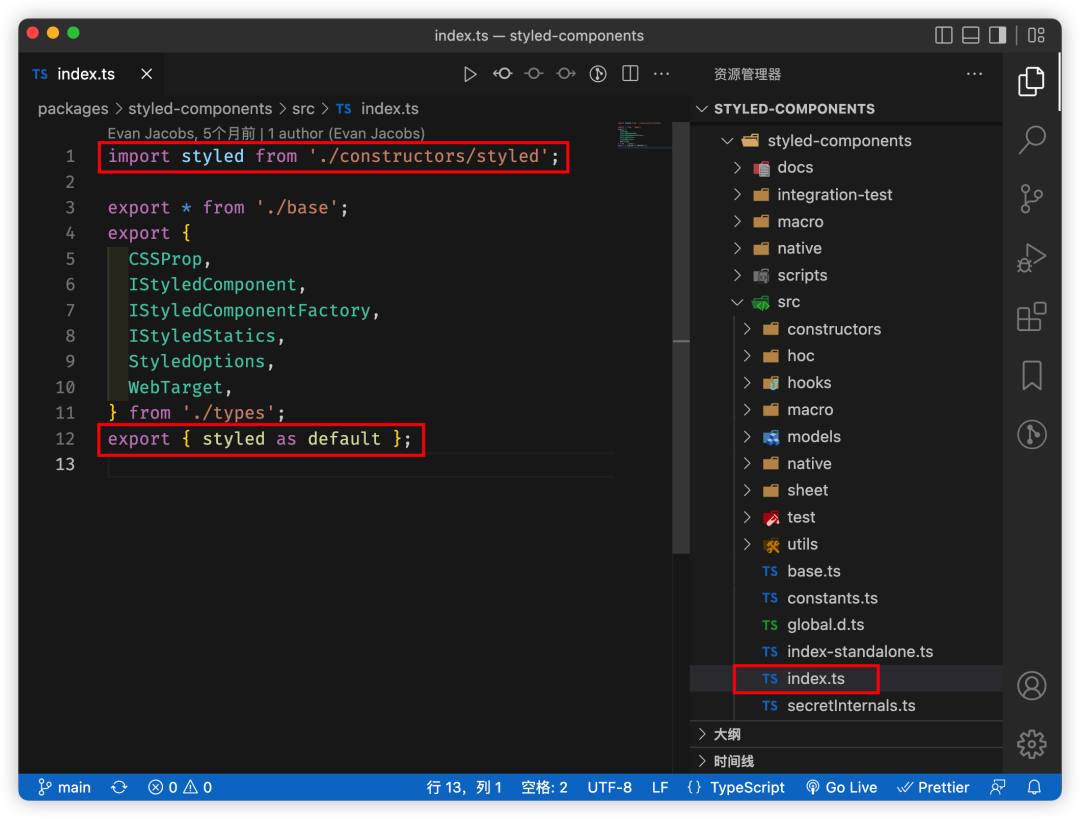Select the models folder row
1080x819 pixels.
(846, 437)
